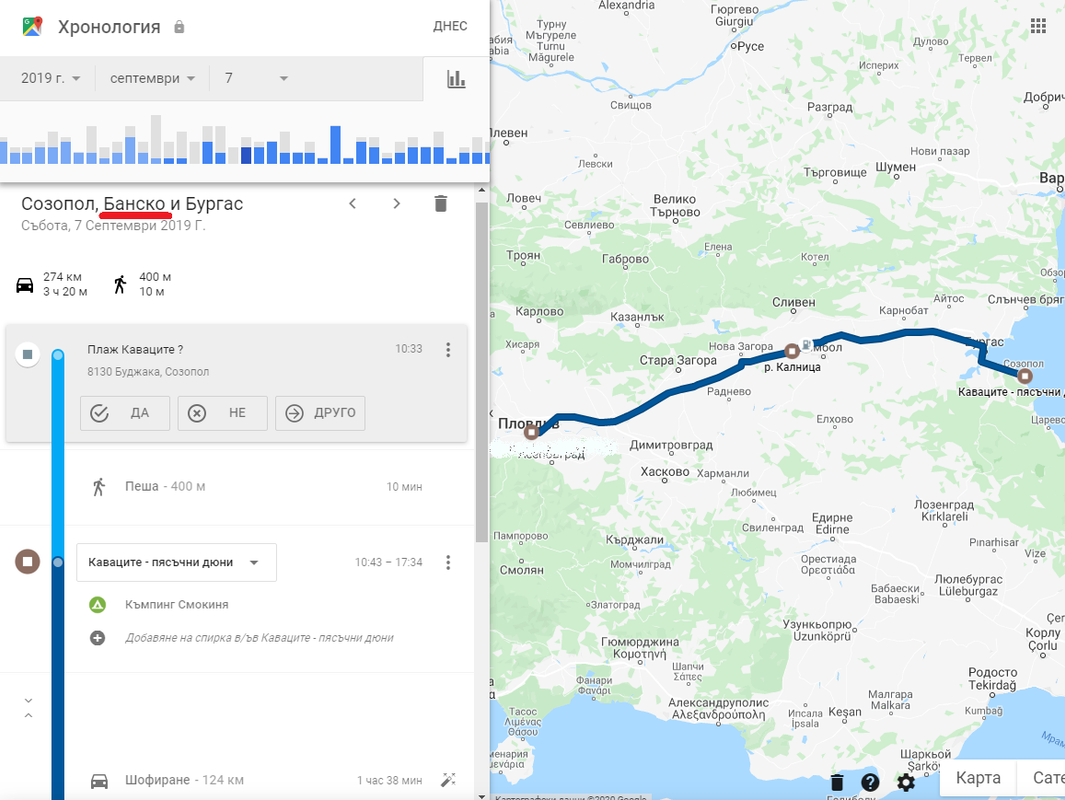Click the Стара Загора label on map

click(678, 361)
